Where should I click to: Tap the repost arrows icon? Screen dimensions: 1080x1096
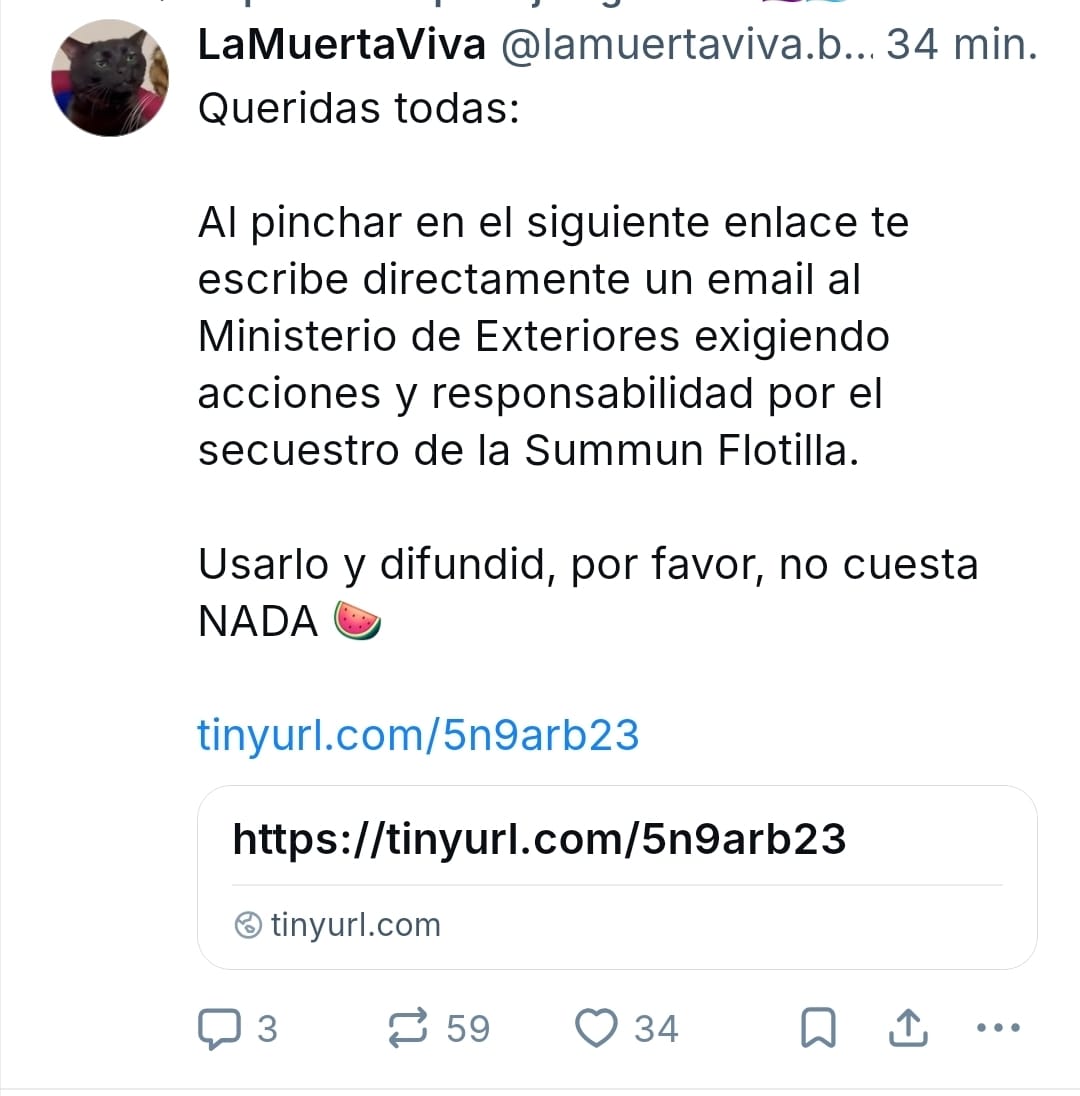click(x=408, y=1028)
